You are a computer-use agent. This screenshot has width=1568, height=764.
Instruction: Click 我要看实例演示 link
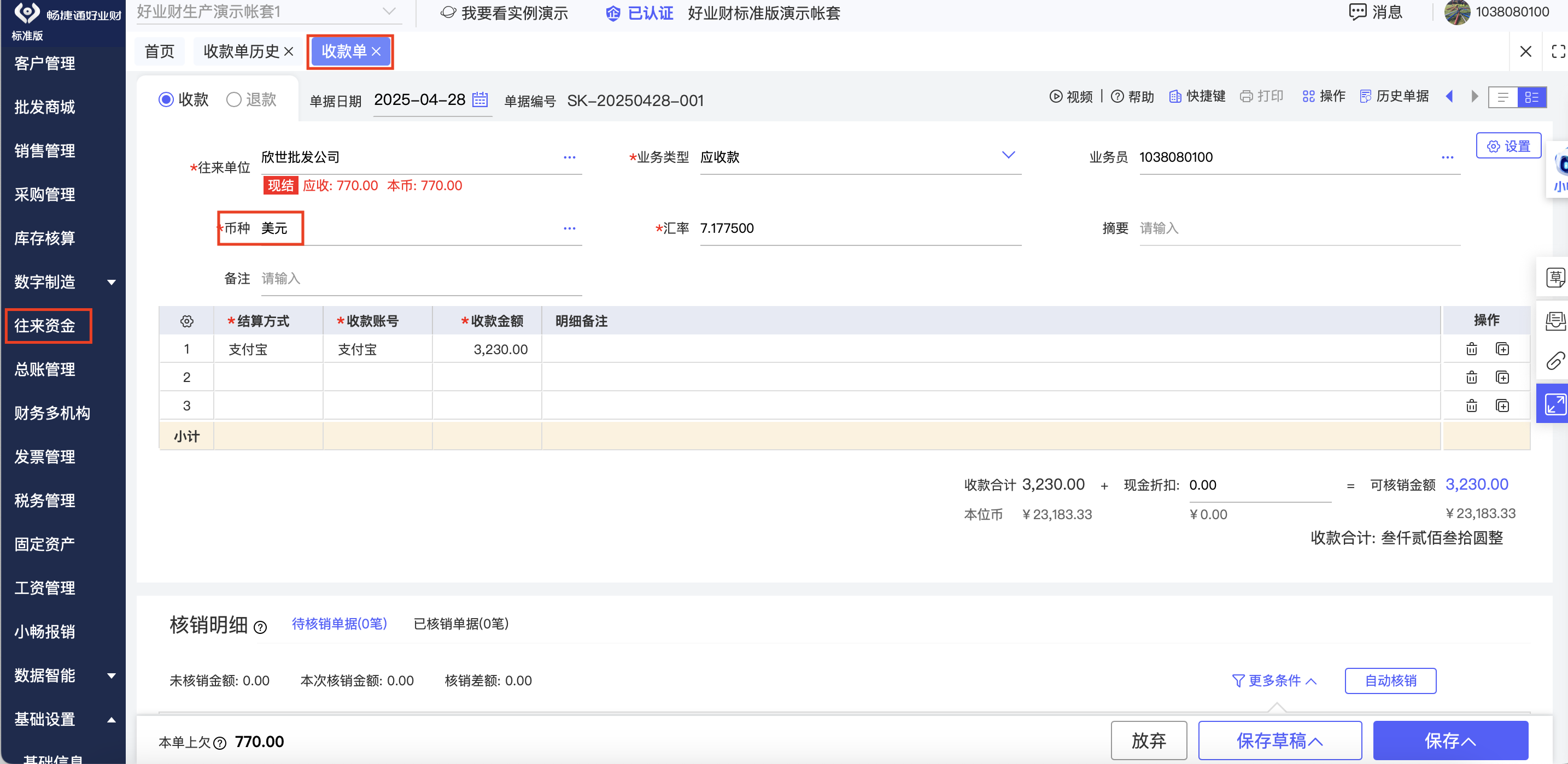click(x=505, y=13)
